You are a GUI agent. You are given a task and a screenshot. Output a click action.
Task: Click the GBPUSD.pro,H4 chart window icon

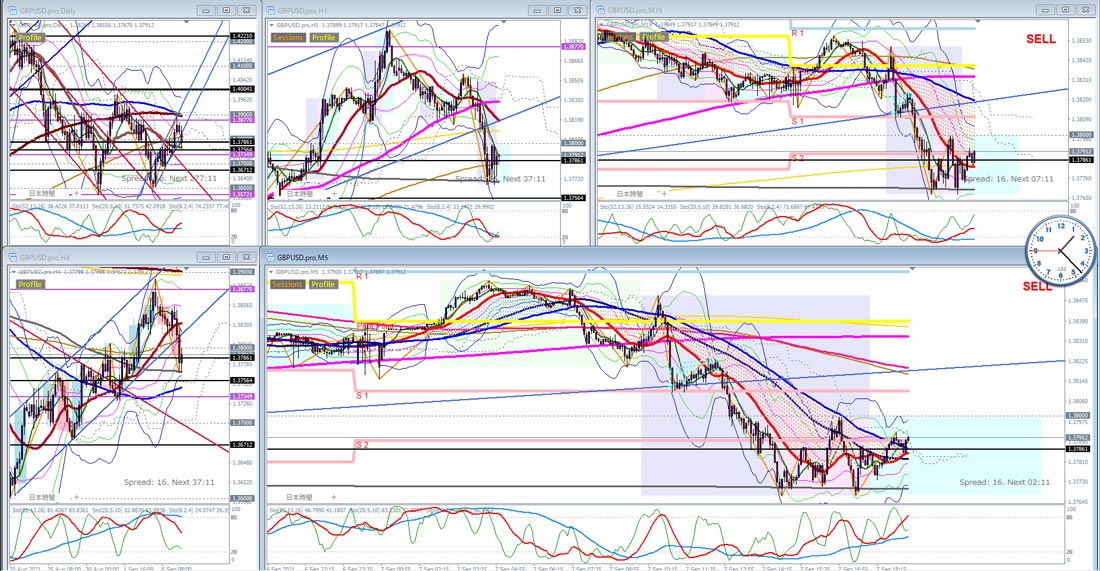click(12, 257)
